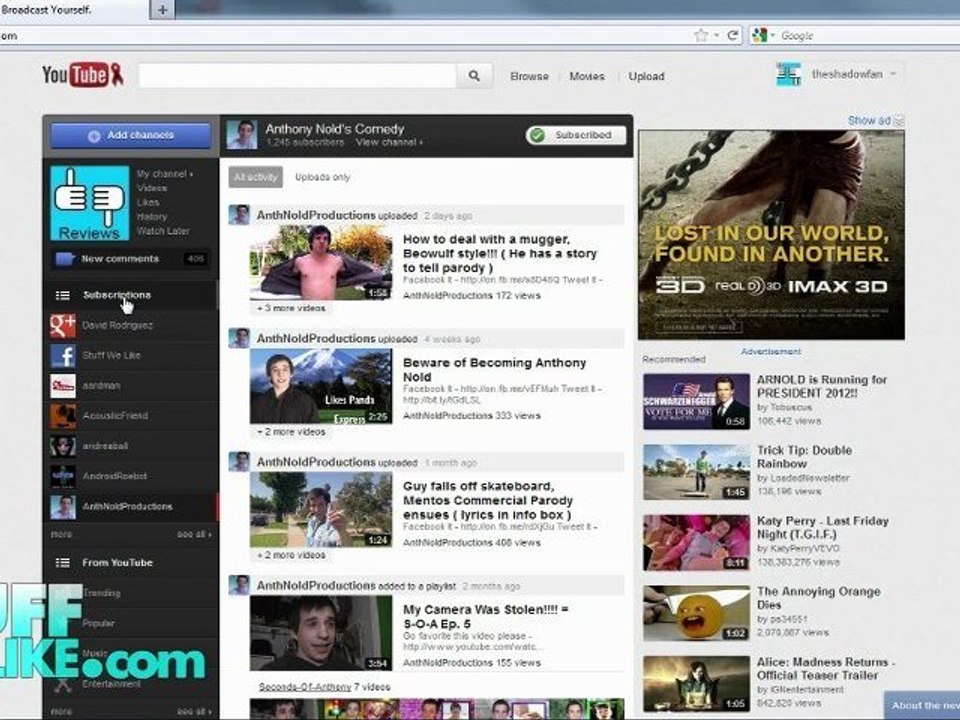Click the browser address bar
This screenshot has width=960, height=720.
click(346, 36)
